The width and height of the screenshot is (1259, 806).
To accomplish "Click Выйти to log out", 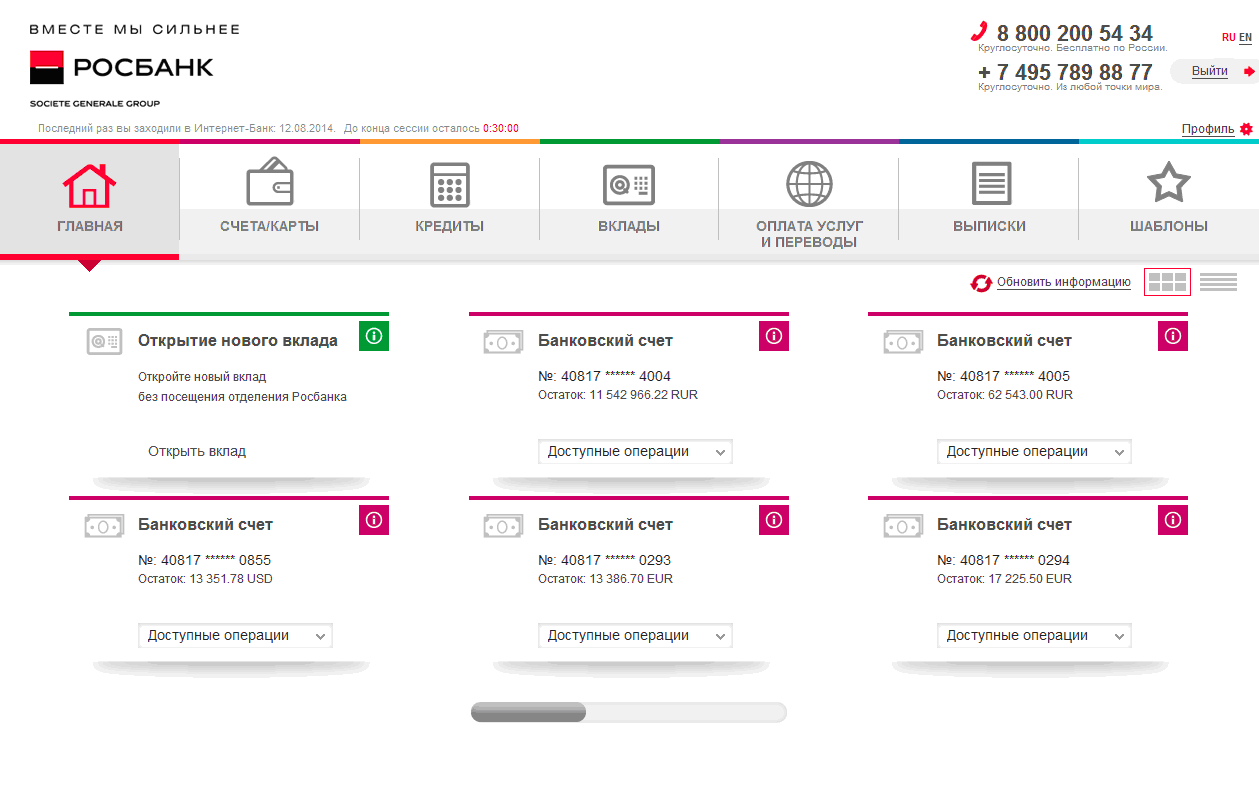I will (1209, 71).
